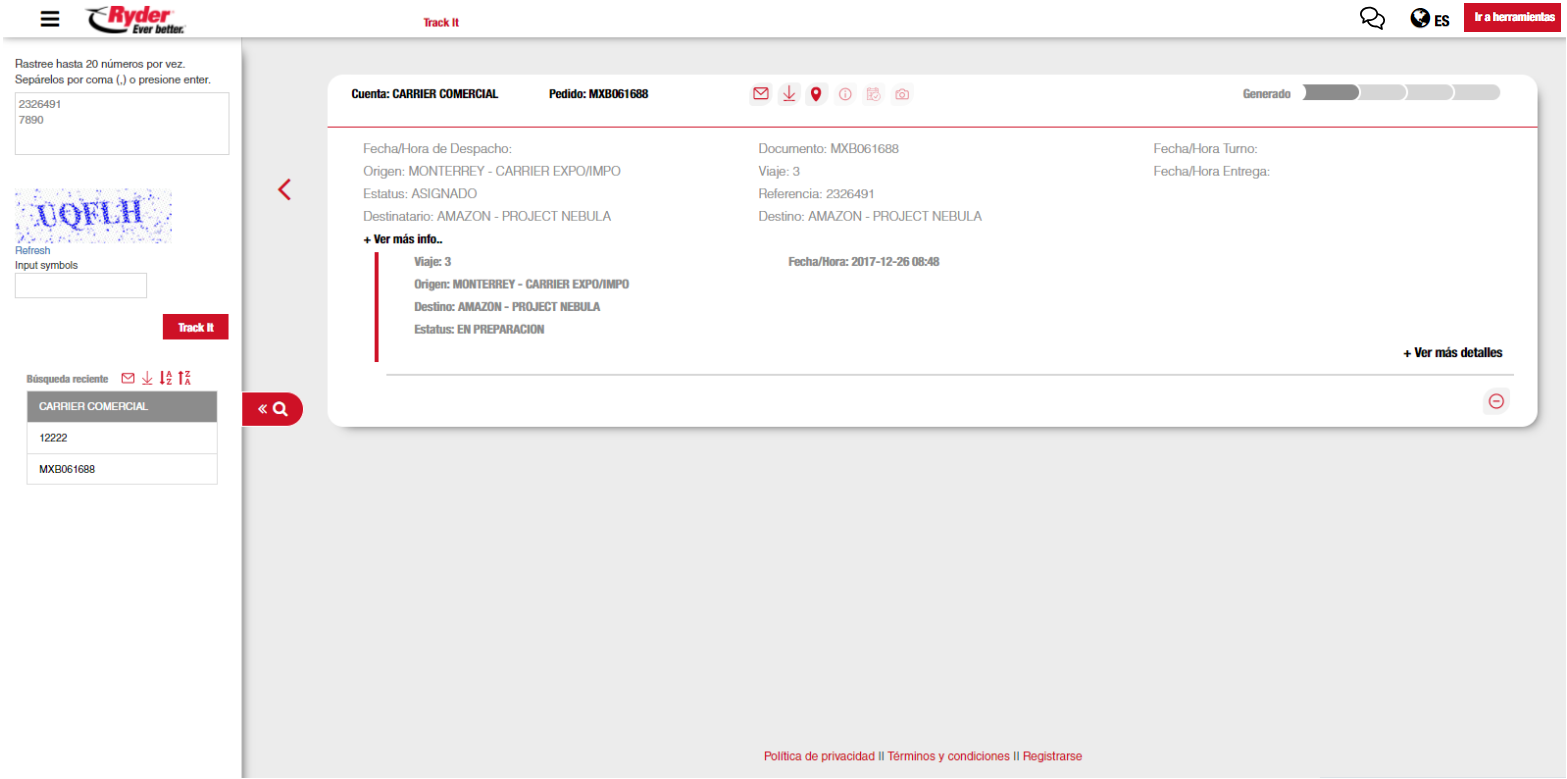Click the captcha 'Input symbols' field
Image resolution: width=1567 pixels, height=779 pixels.
[x=81, y=286]
